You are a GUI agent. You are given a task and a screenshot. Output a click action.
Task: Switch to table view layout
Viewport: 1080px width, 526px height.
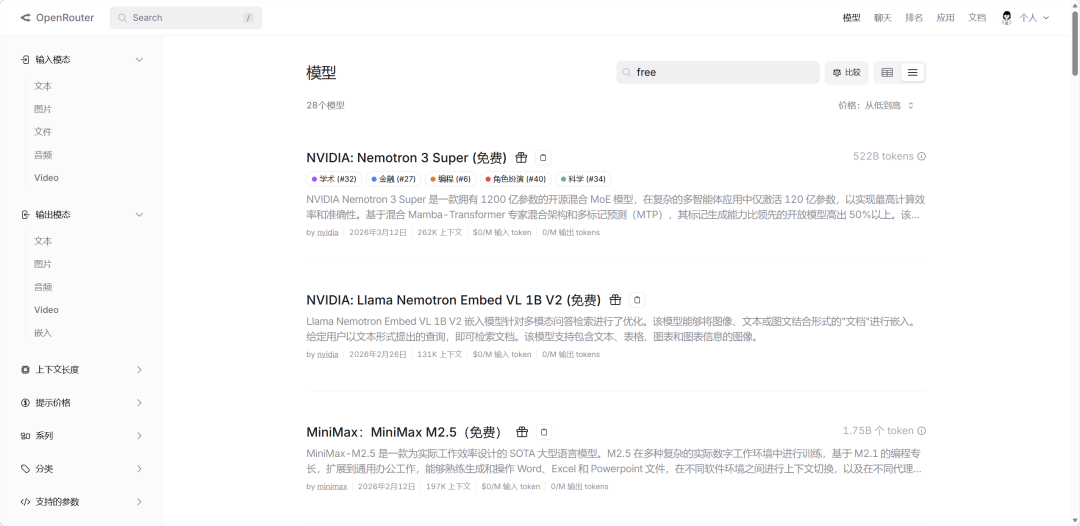coord(887,72)
